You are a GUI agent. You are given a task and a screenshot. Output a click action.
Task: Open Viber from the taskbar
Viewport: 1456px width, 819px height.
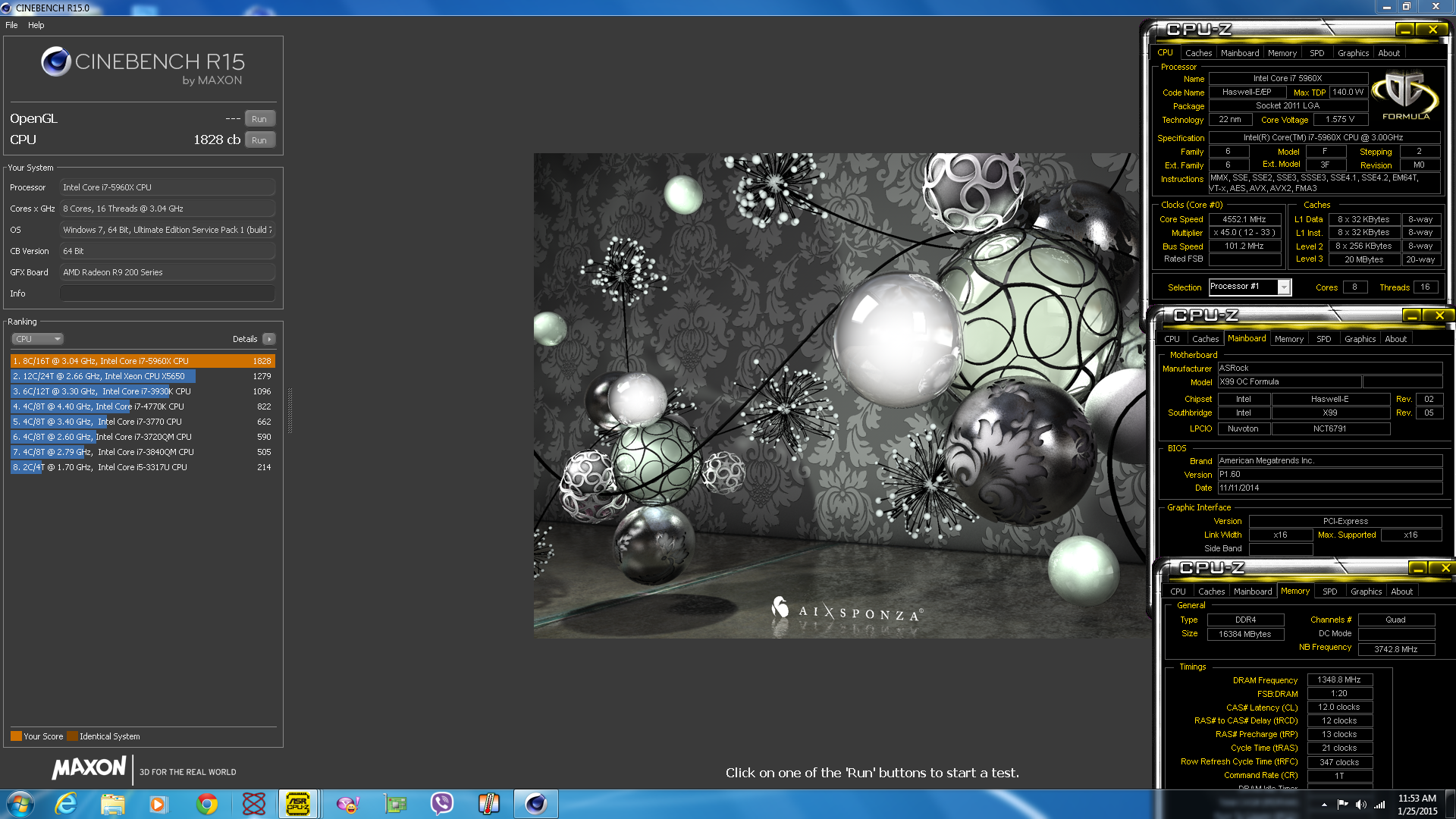coord(441,804)
